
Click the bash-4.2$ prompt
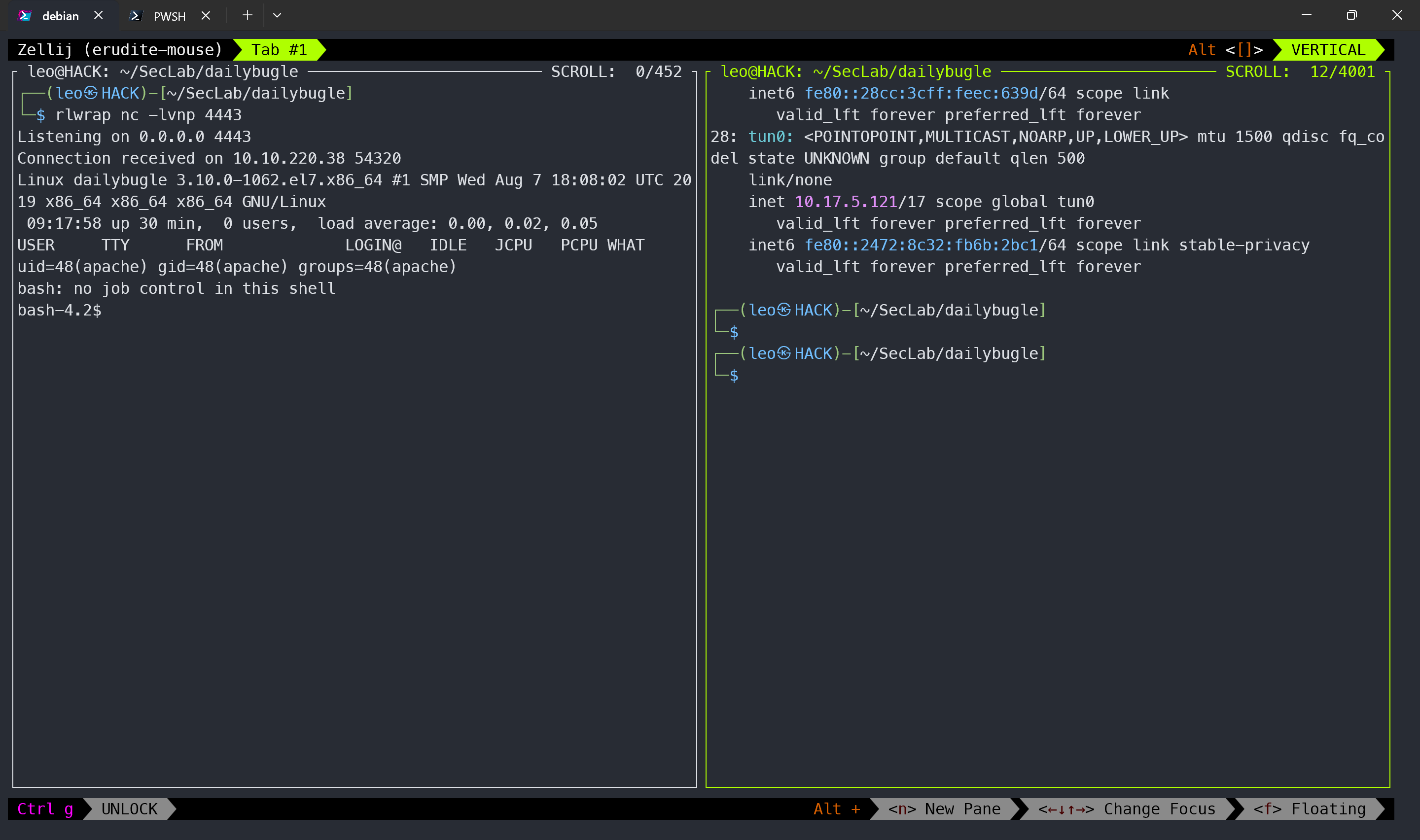coord(60,310)
